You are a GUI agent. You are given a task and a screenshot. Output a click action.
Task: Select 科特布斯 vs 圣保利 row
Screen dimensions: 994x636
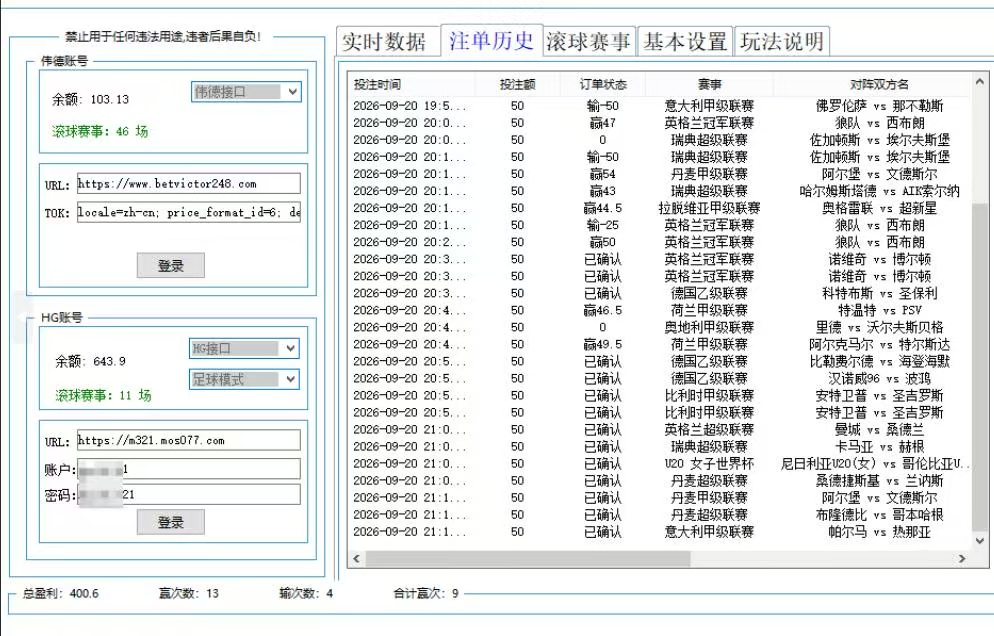pyautogui.click(x=659, y=293)
